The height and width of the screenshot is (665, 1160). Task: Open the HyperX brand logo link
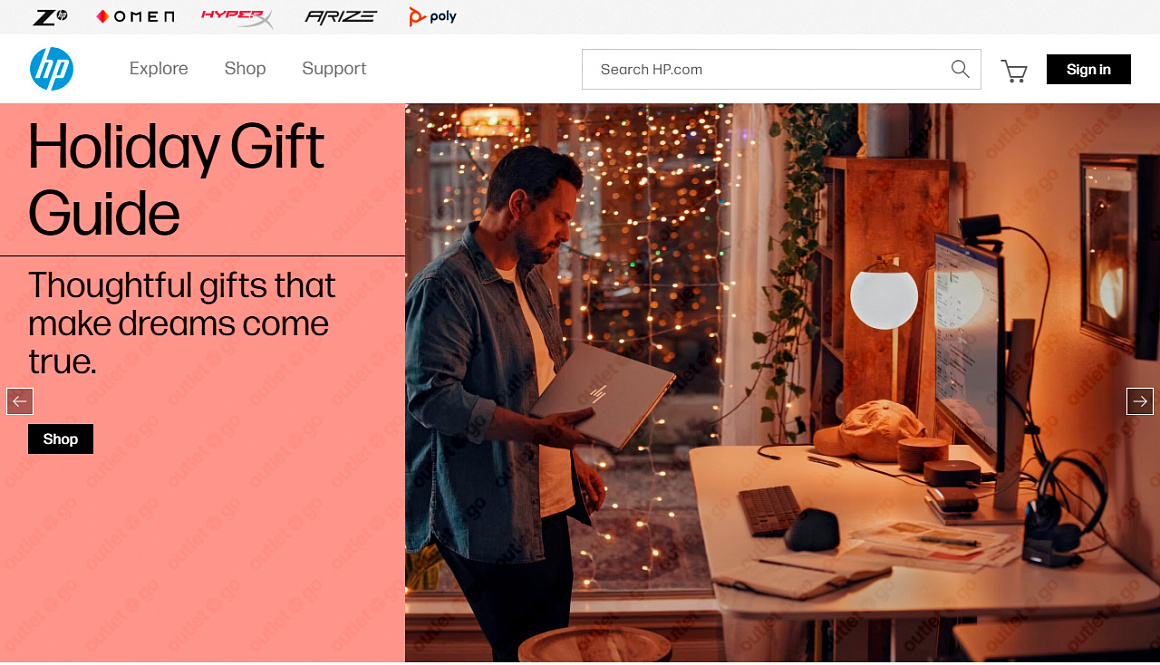click(237, 17)
